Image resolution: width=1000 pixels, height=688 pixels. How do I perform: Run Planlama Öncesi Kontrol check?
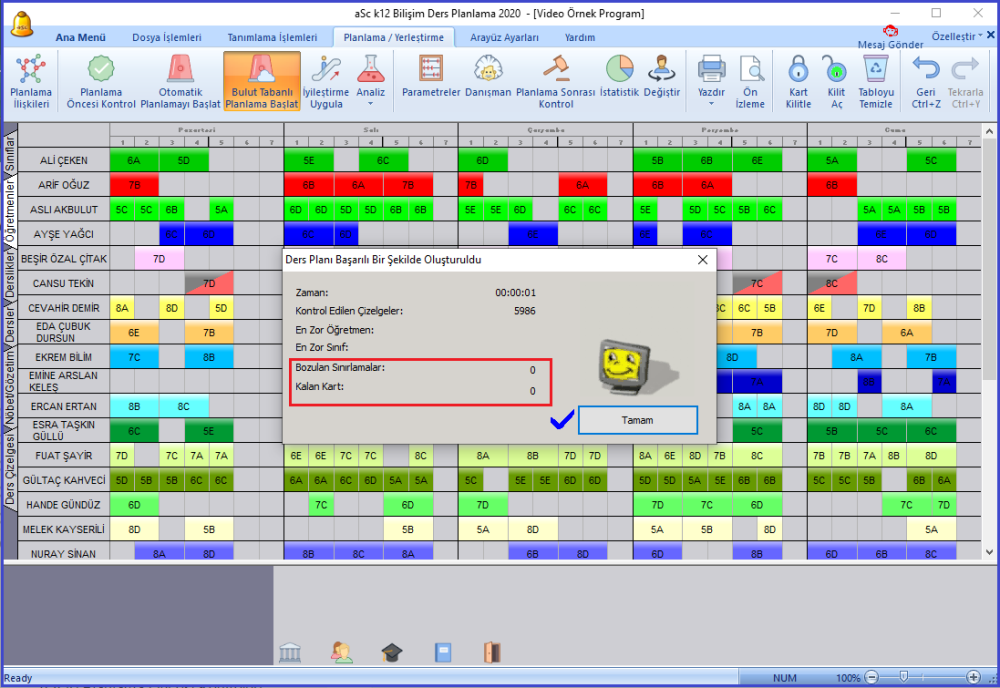click(x=101, y=81)
